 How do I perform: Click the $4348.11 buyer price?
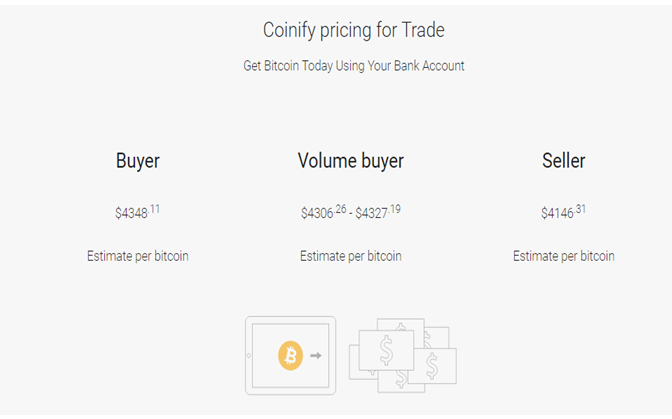click(x=138, y=212)
